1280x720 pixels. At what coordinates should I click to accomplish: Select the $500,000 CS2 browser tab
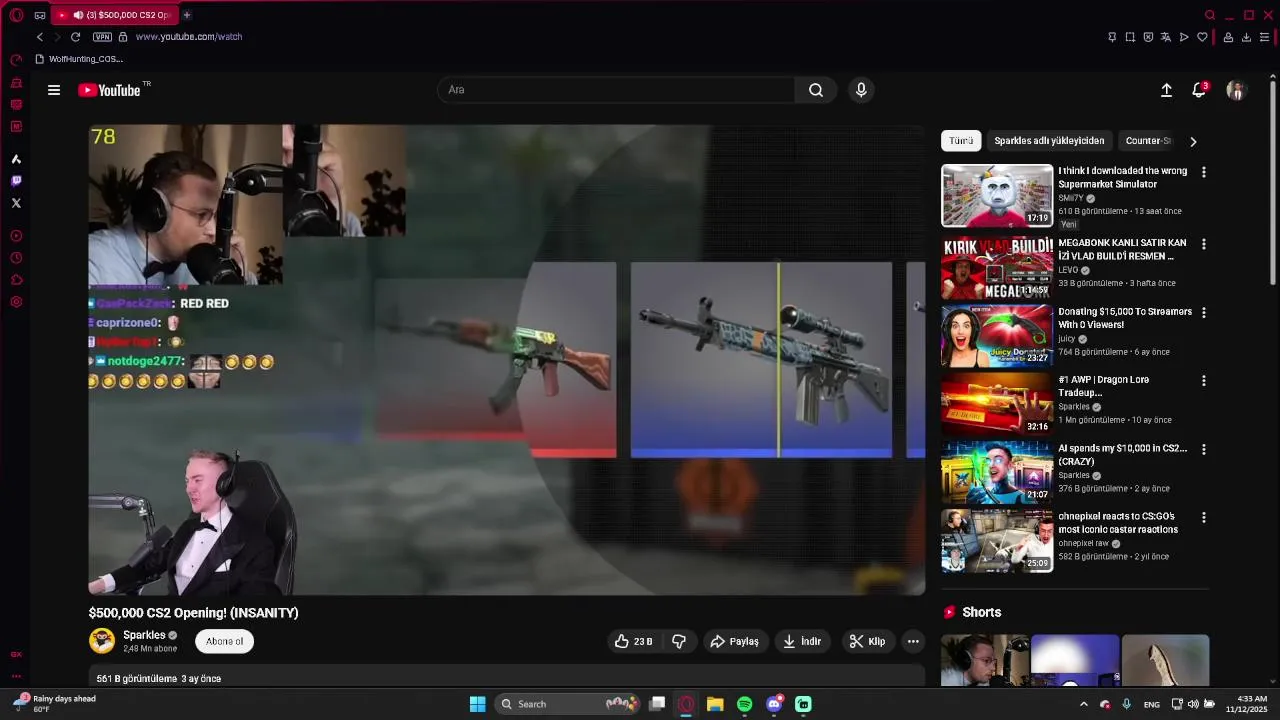(x=114, y=15)
